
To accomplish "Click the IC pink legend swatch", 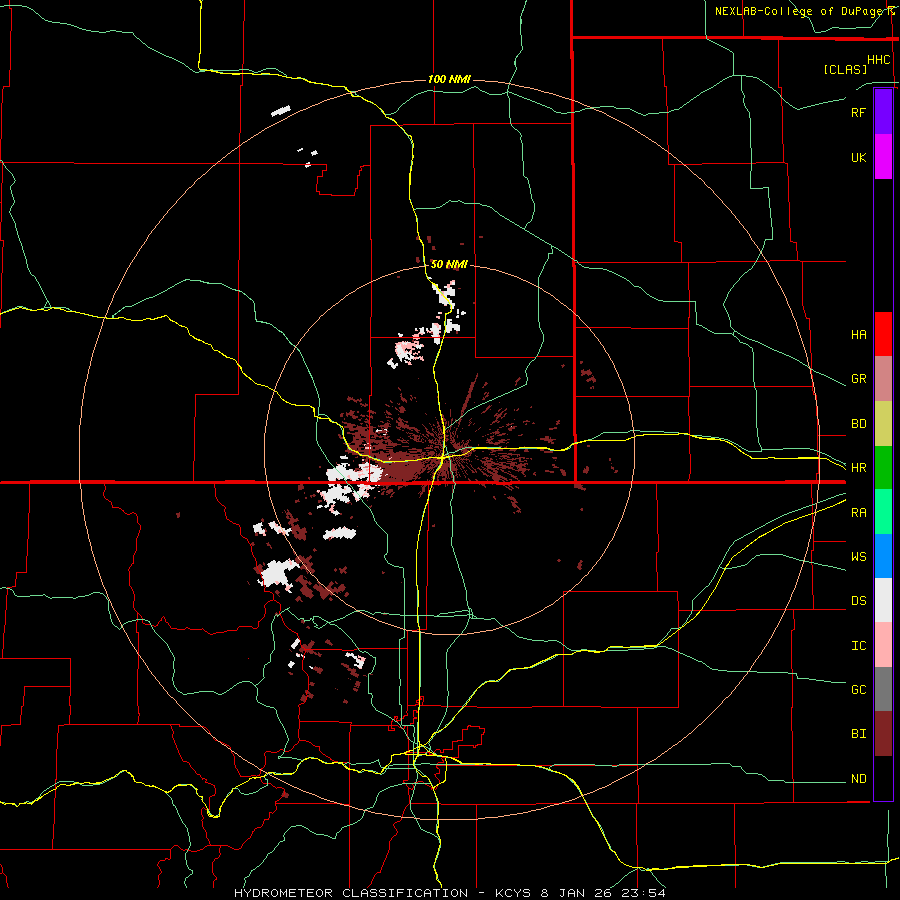I will coord(883,645).
